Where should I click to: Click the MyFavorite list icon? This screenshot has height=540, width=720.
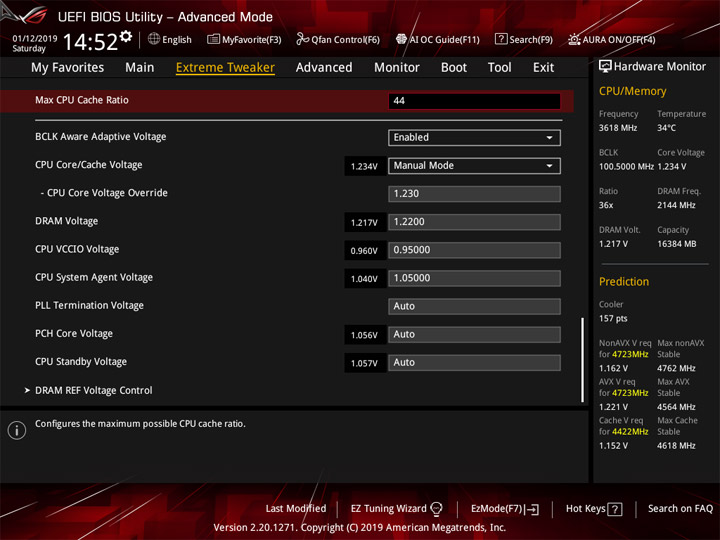pos(213,39)
